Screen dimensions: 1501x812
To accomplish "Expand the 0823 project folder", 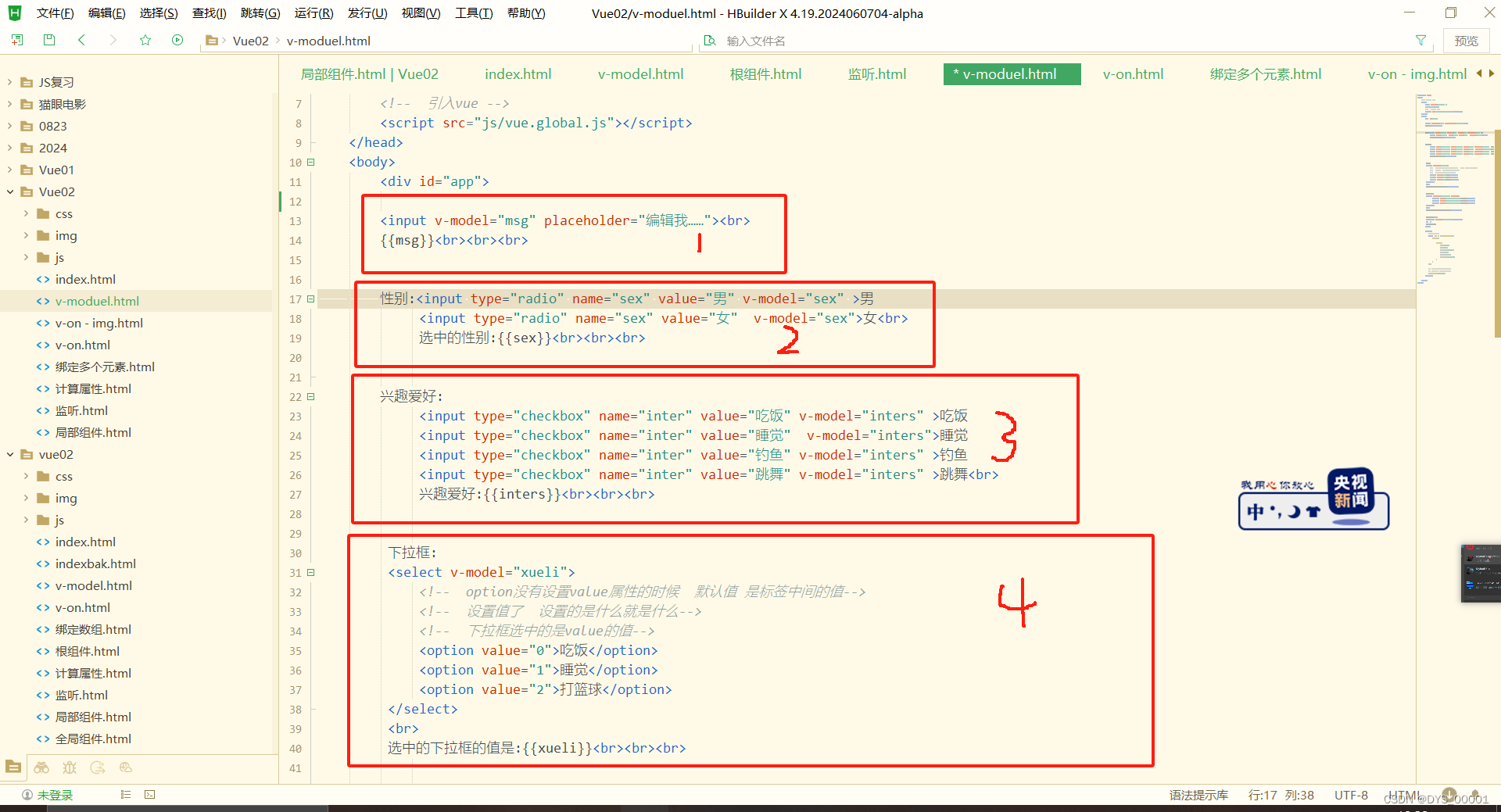I will pyautogui.click(x=9, y=126).
